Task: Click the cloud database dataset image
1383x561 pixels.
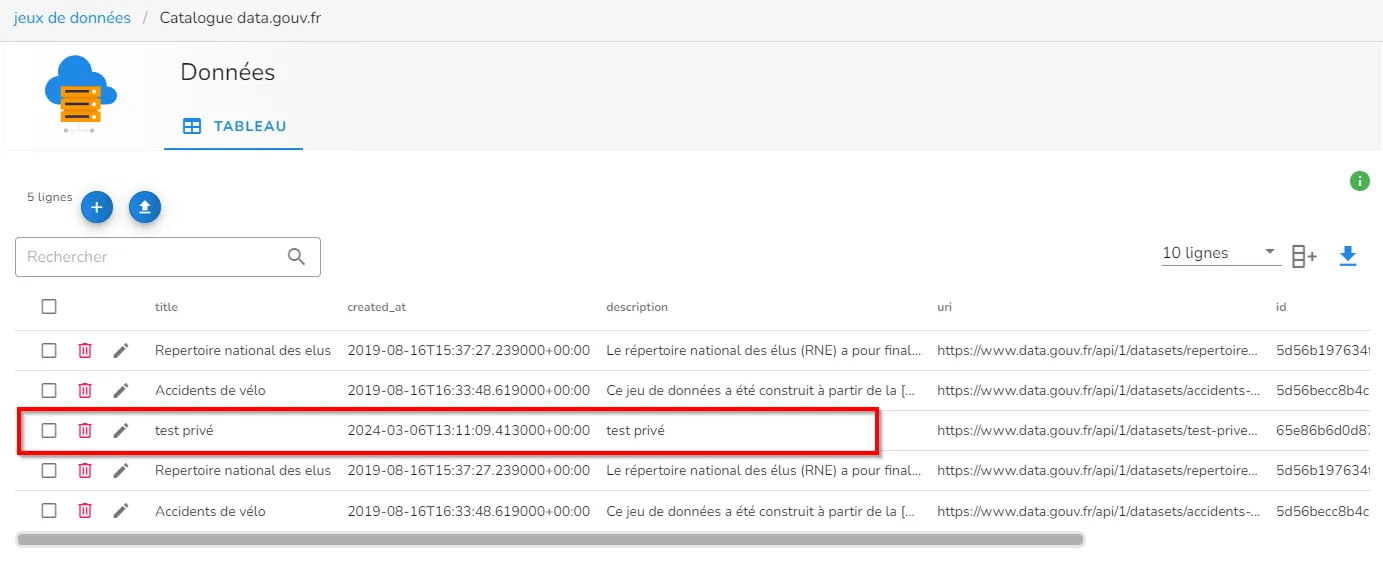Action: point(81,94)
